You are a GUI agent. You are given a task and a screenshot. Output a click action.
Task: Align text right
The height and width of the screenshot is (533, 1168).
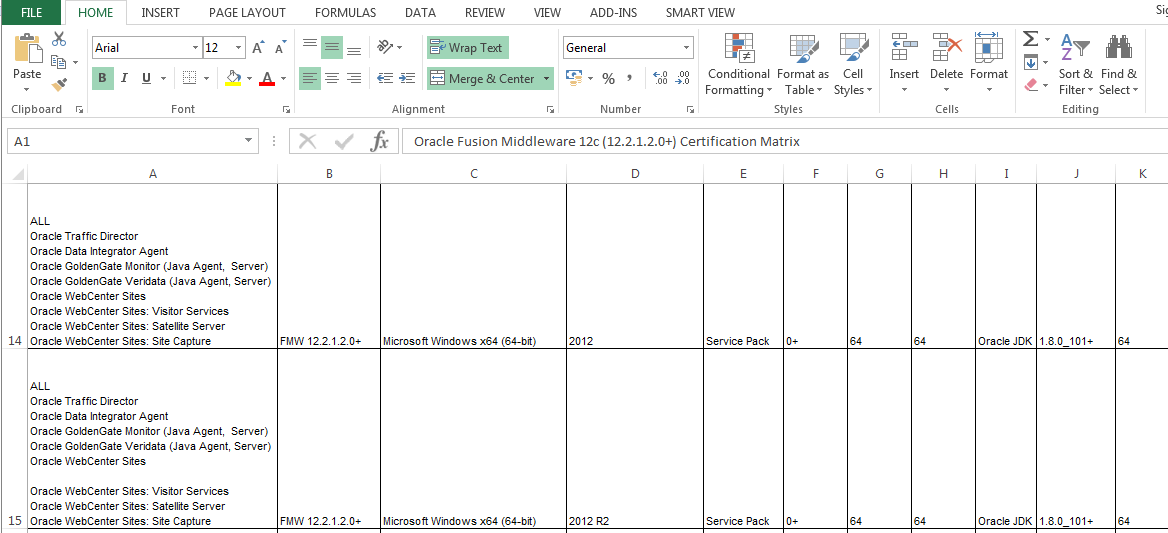354,78
